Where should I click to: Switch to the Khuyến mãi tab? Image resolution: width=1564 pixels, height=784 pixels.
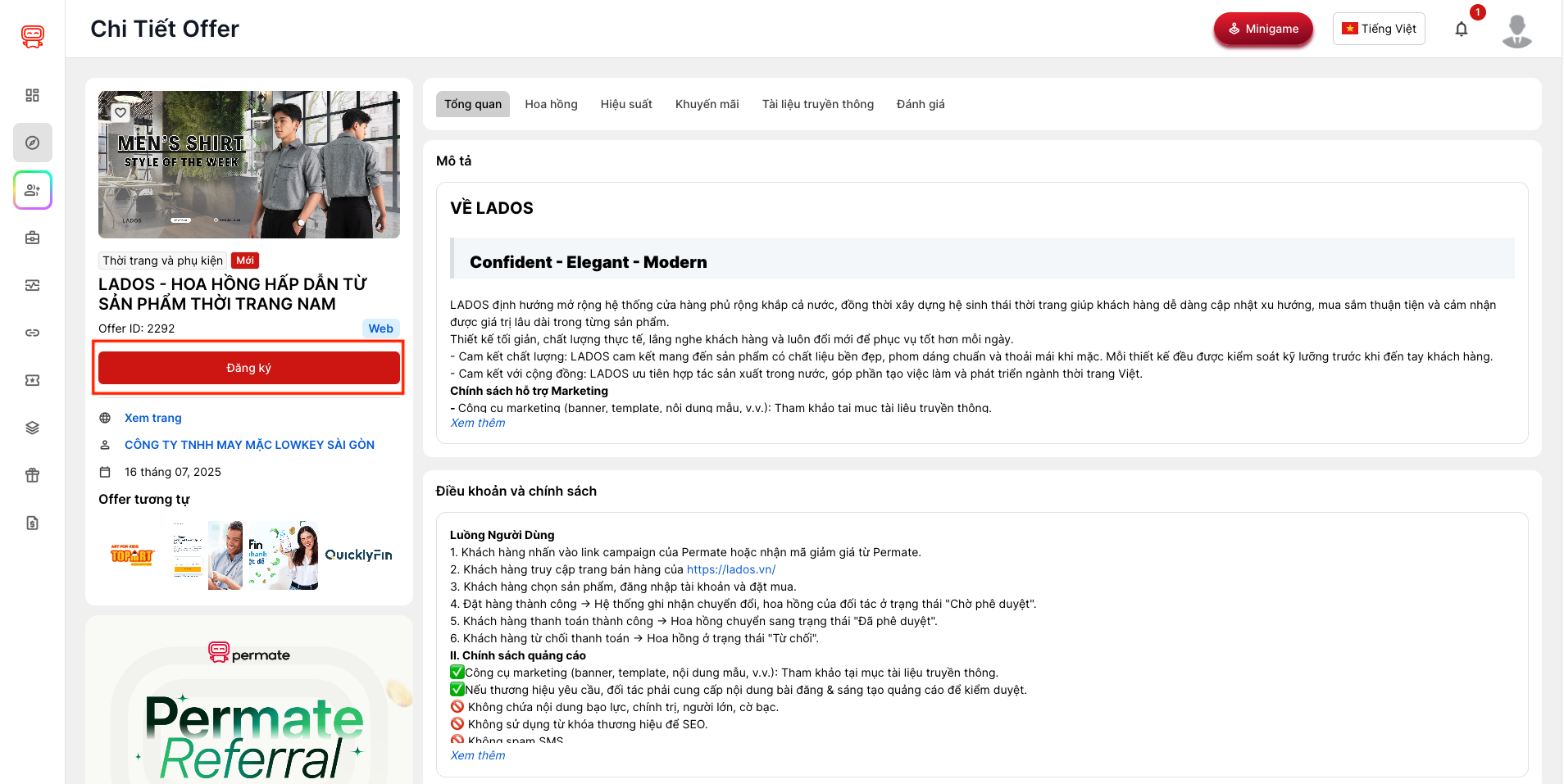tap(707, 104)
